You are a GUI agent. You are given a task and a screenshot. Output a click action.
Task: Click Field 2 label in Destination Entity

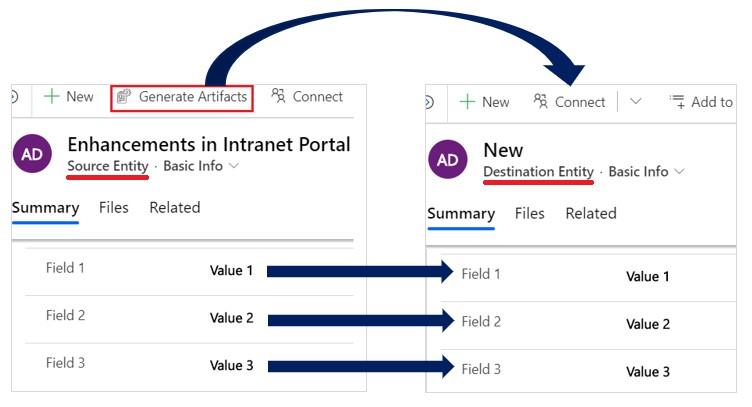click(x=481, y=322)
